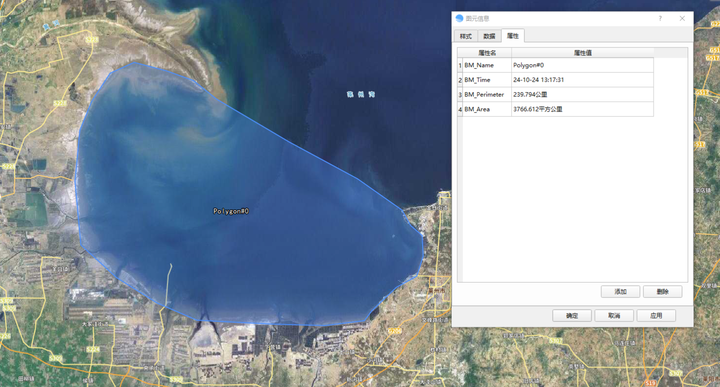Apply changes with 应用 button
The height and width of the screenshot is (387, 720).
point(656,316)
